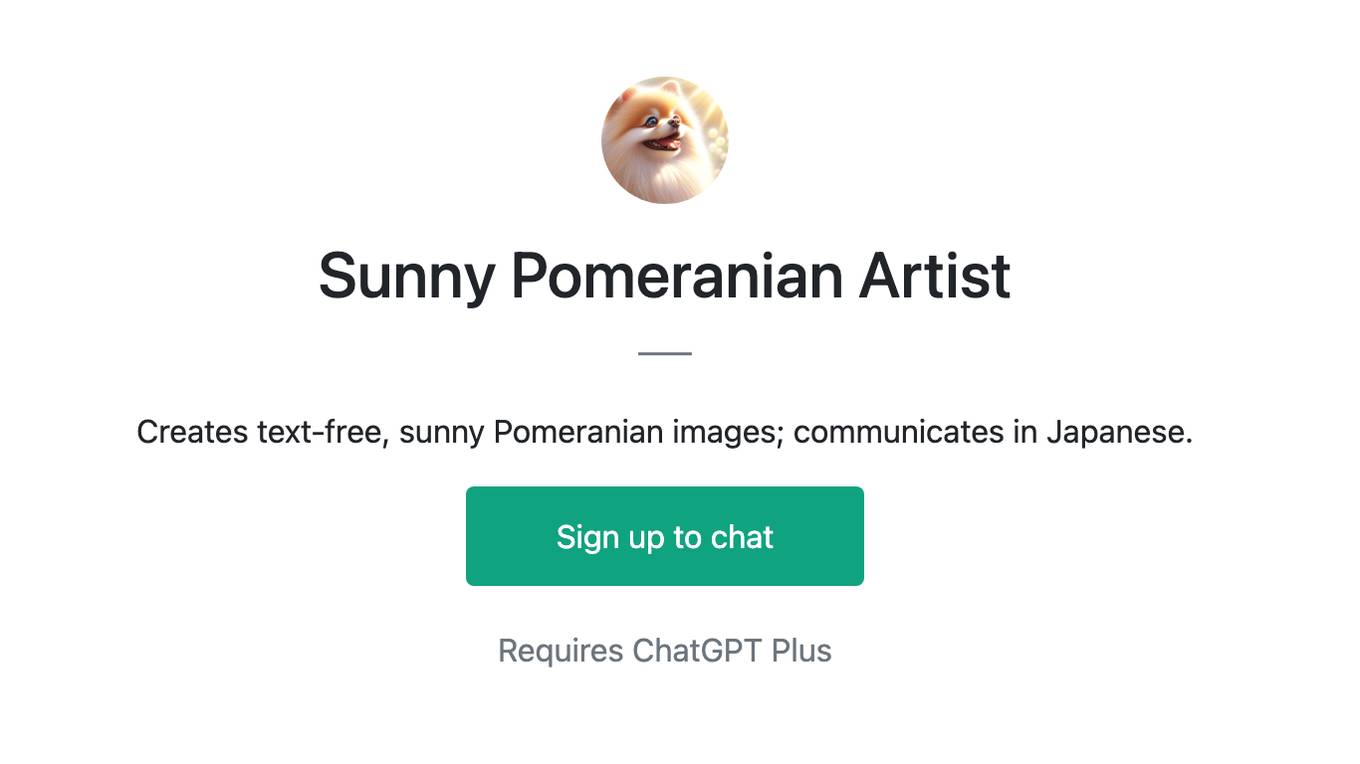Click the dog's open mouth in the avatar
Image resolution: width=1360 pixels, height=764 pixels.
coord(663,143)
